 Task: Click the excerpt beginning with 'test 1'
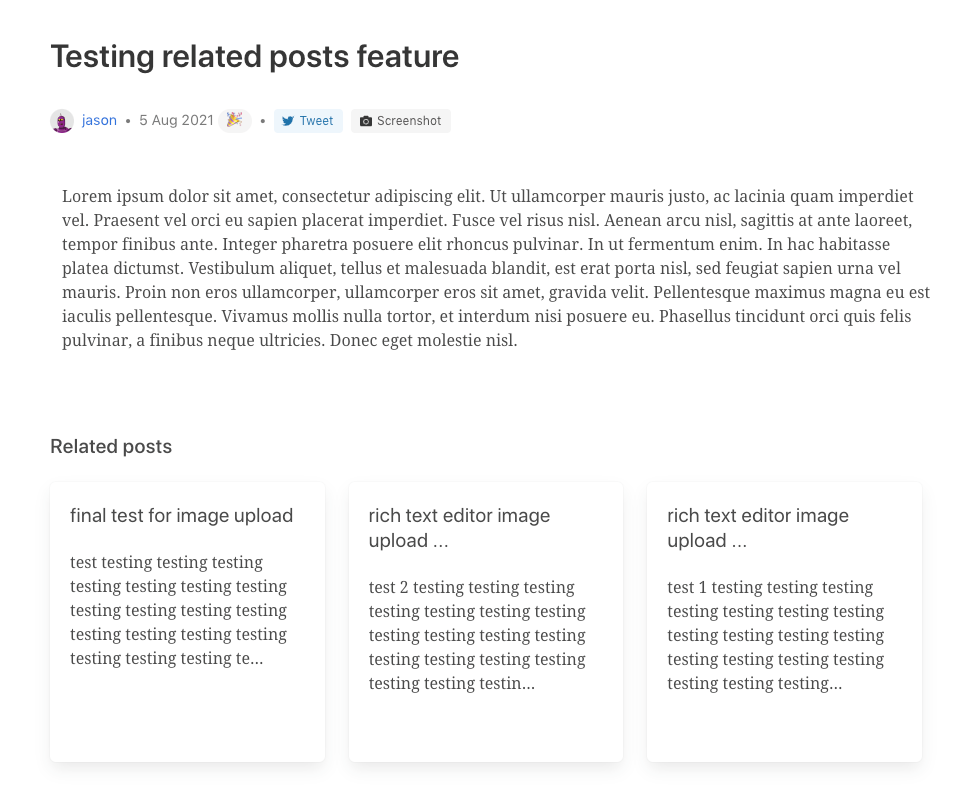775,635
